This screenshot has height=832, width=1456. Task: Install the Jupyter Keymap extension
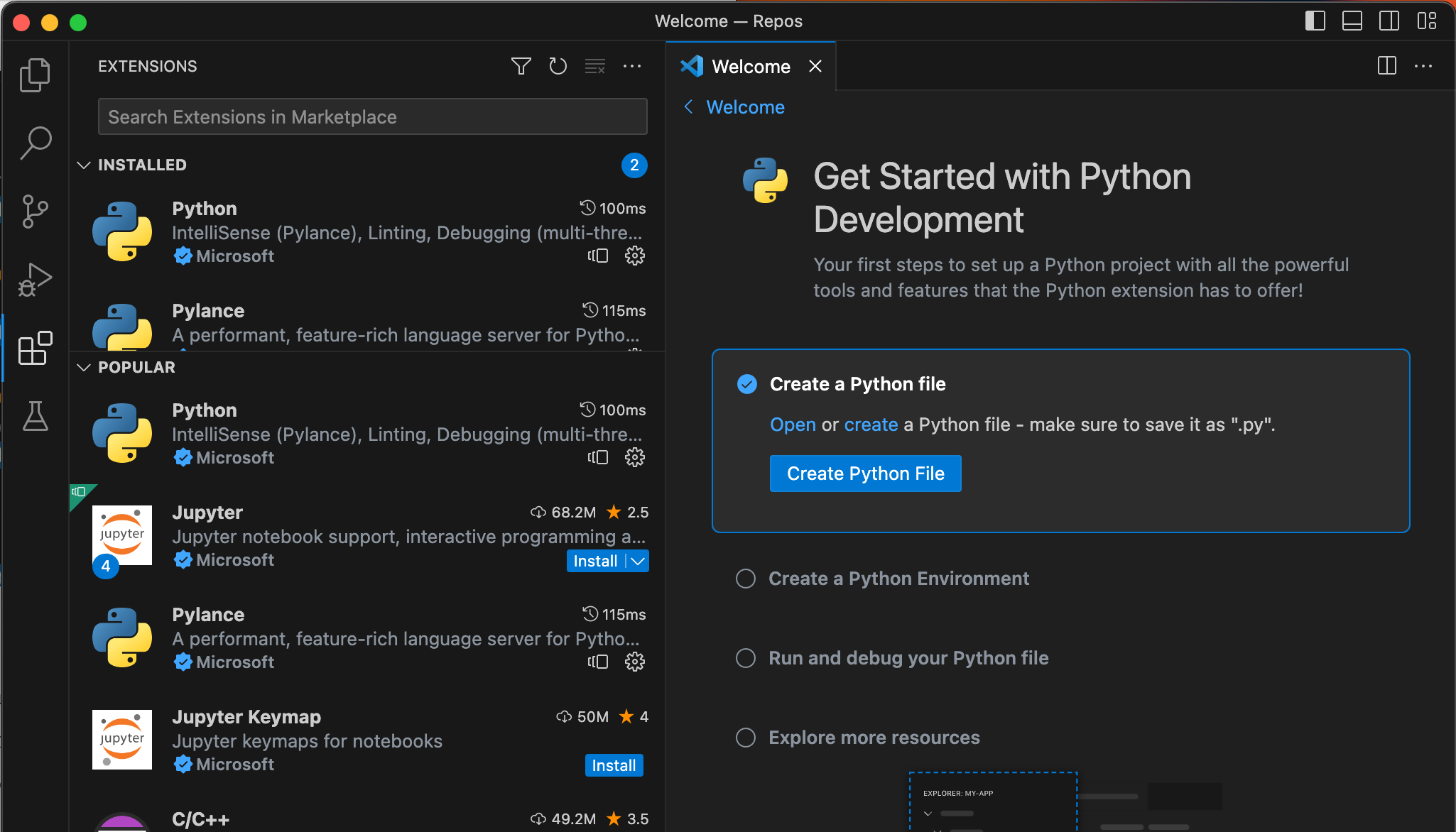coord(614,765)
